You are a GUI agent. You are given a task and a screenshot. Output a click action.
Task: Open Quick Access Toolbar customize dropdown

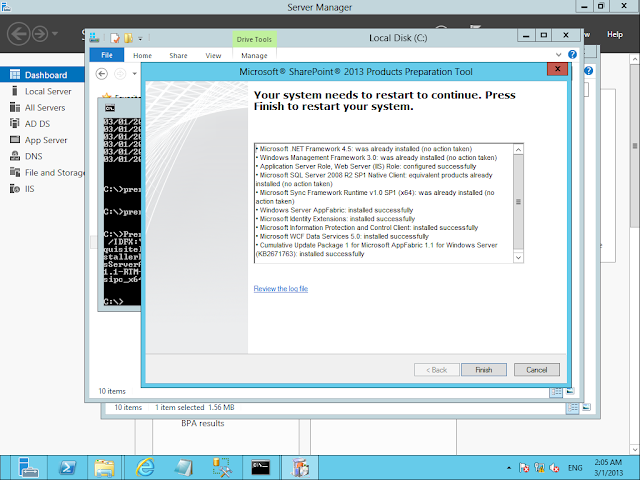[140, 39]
